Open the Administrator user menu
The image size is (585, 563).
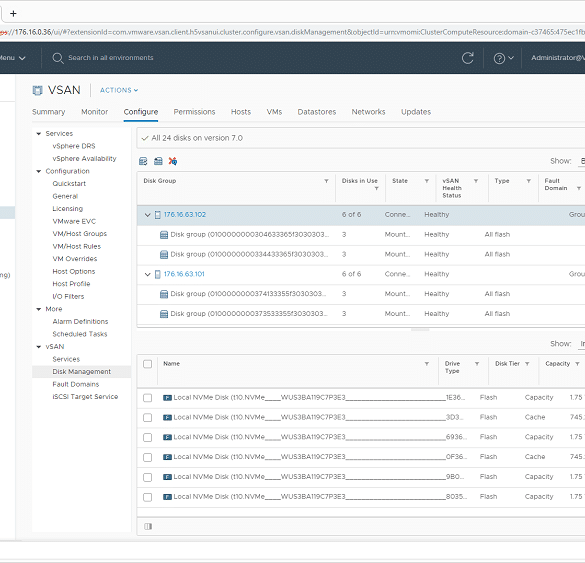pos(558,58)
